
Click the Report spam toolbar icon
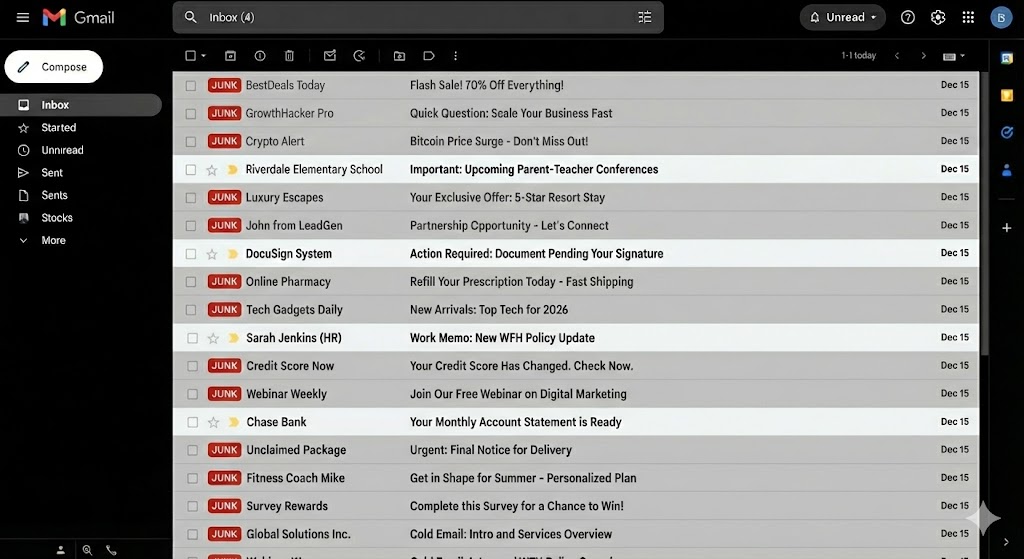[x=260, y=56]
